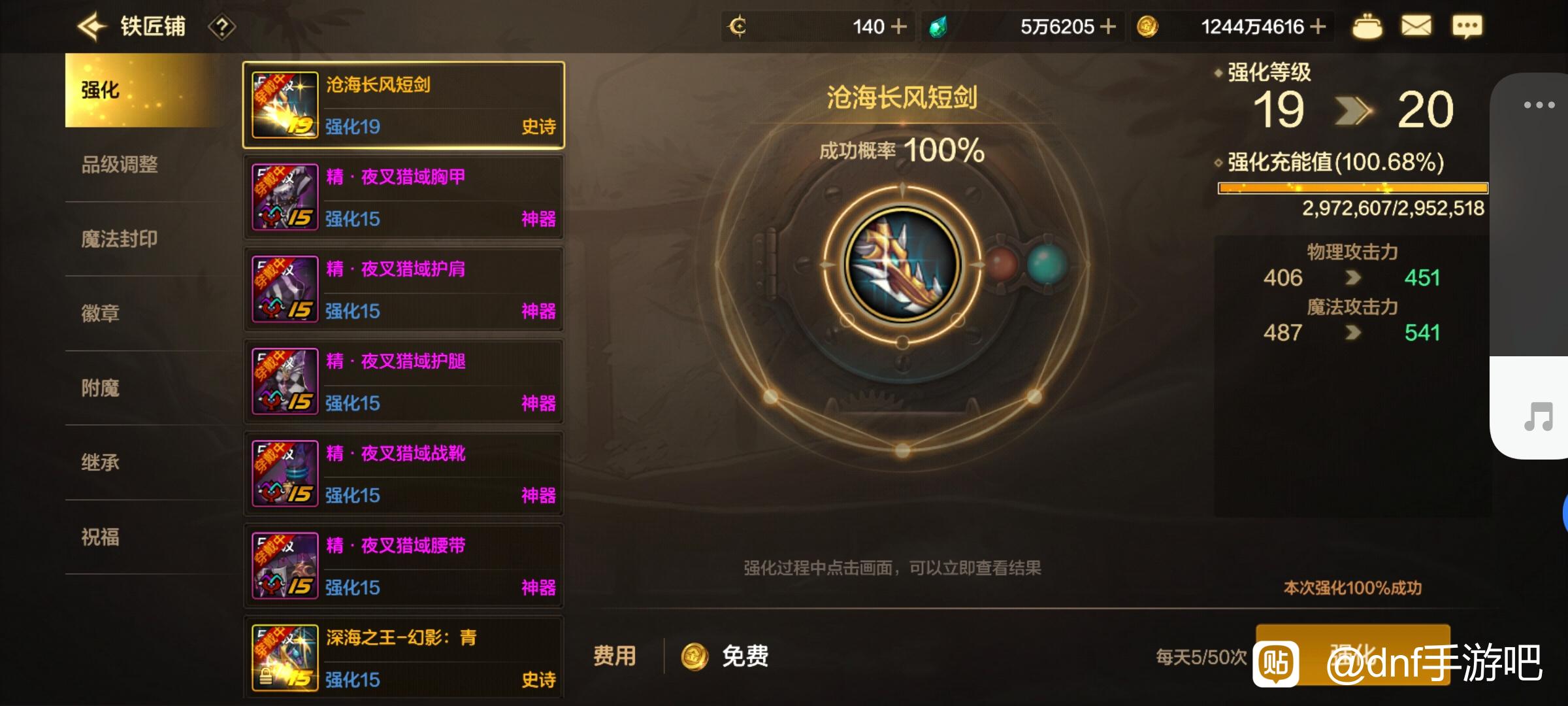1568x706 pixels.
Task: Tap the three dots on side panel
Action: [x=1539, y=105]
